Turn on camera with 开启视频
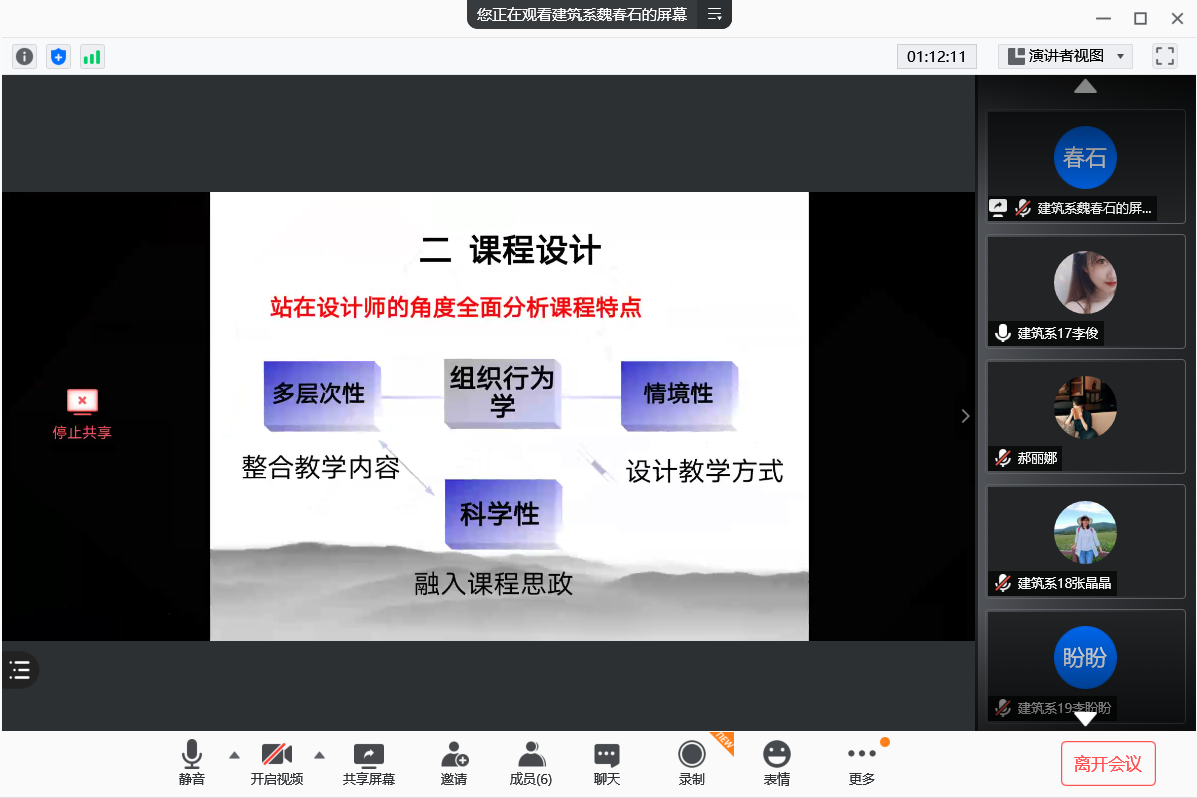Image resolution: width=1197 pixels, height=798 pixels. [276, 763]
